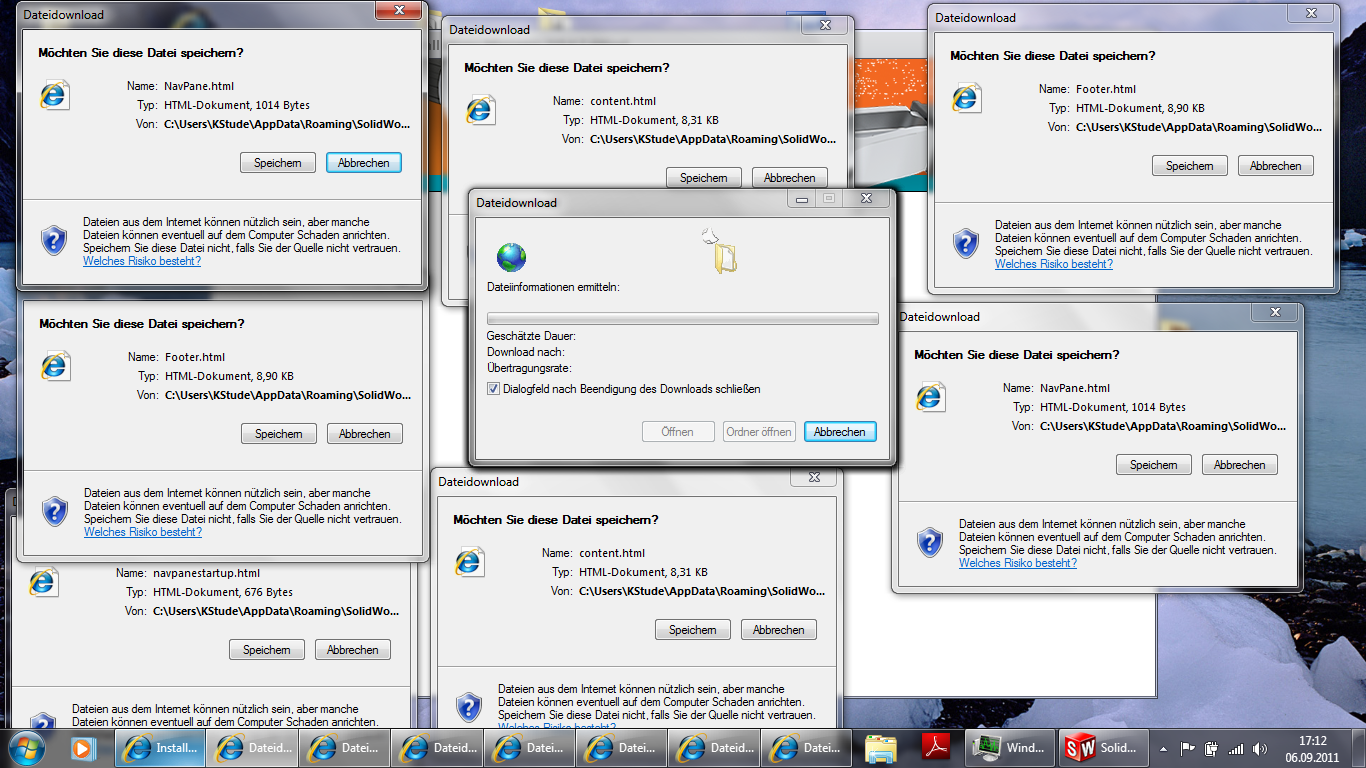Click 'Übertragungsrate:' label in progress dialog
Viewport: 1366px width, 768px height.
[x=529, y=368]
